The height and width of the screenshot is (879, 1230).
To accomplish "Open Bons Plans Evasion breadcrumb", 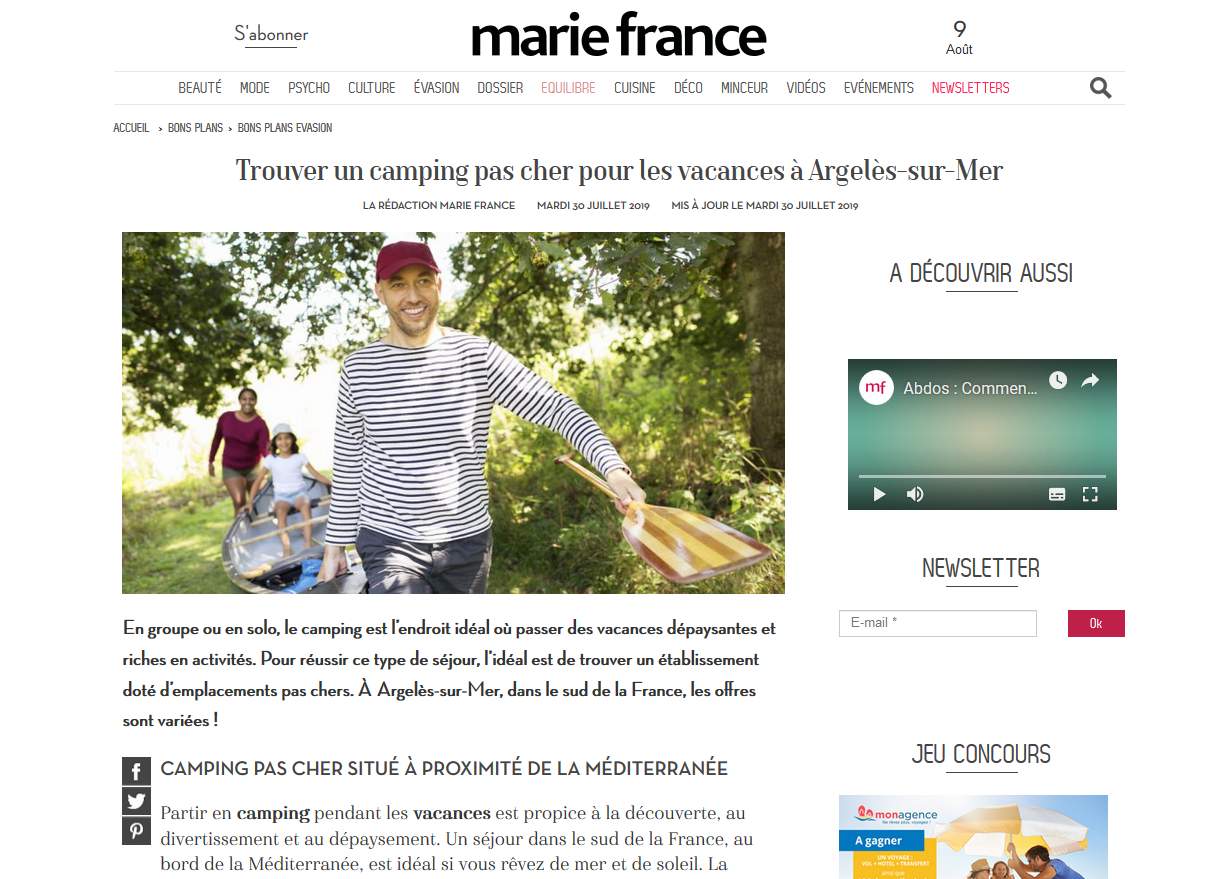I will click(x=285, y=128).
